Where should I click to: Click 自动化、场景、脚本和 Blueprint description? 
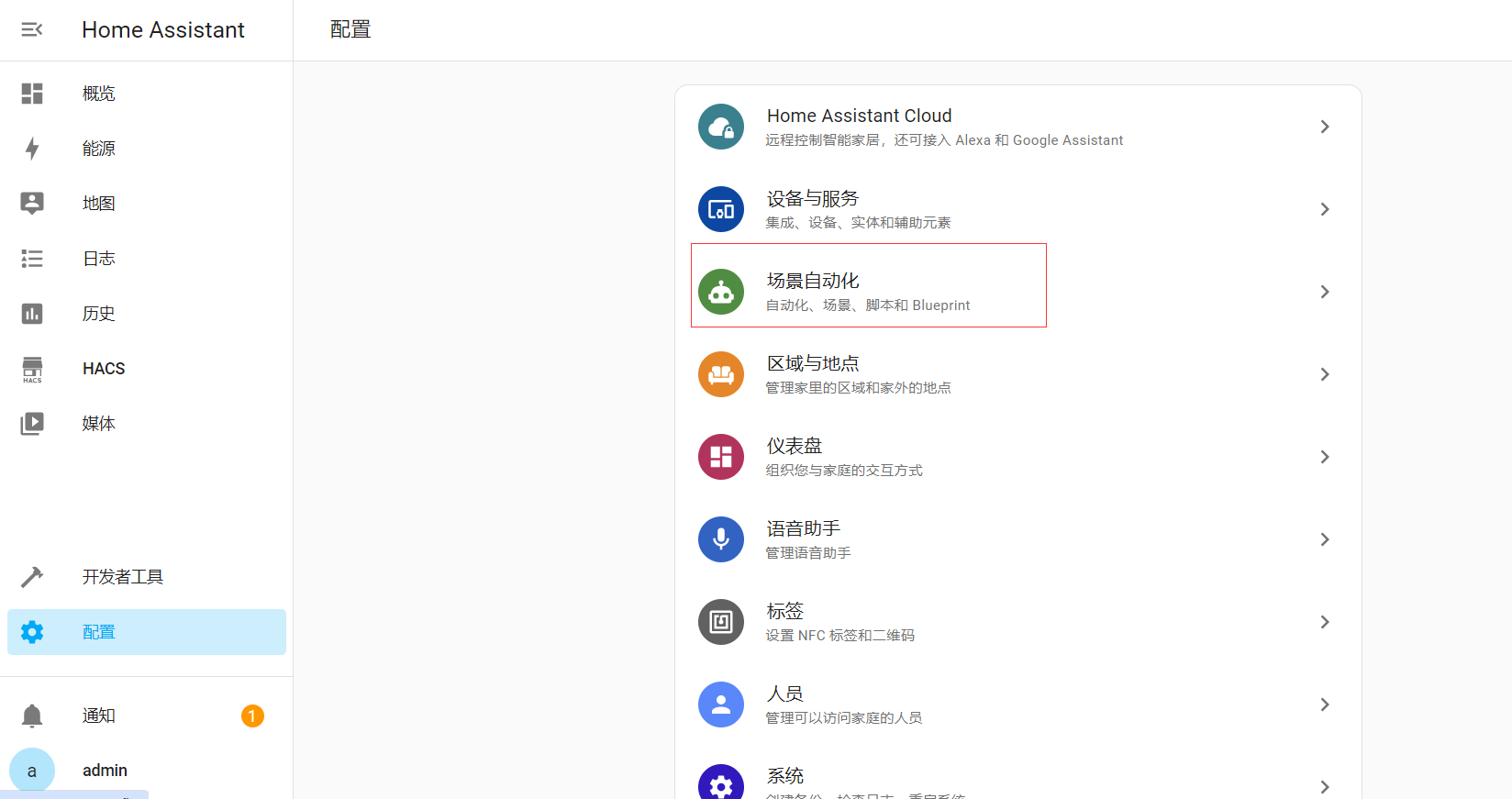(868, 305)
